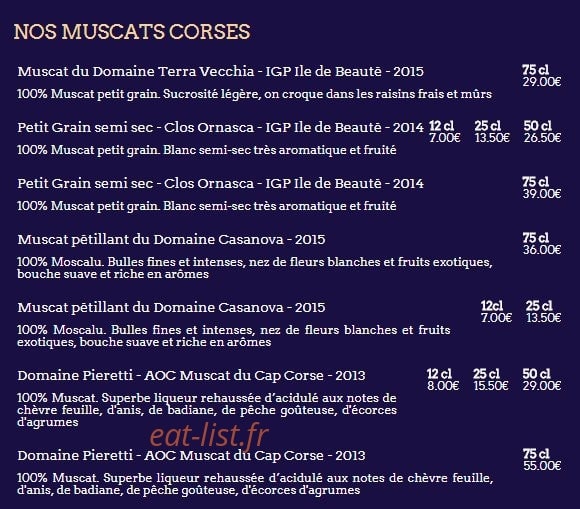Choose the 12cl 7.00€ Casanova glass
Screen dimensions: 580x509
tap(496, 311)
